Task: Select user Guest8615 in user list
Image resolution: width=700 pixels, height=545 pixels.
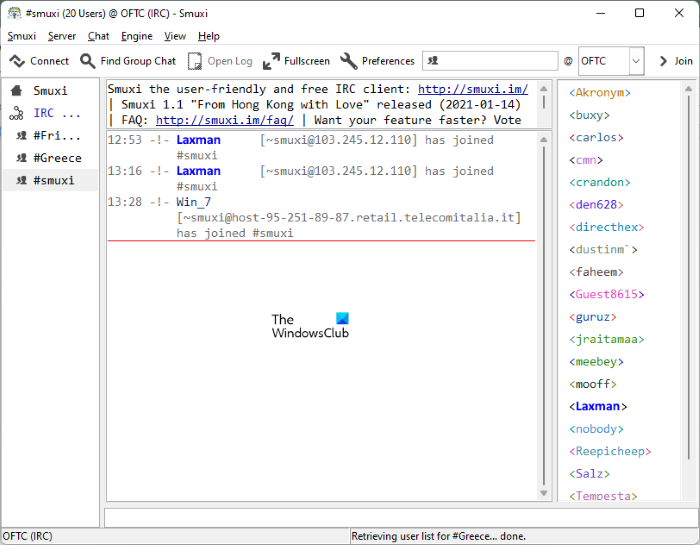Action: point(607,294)
